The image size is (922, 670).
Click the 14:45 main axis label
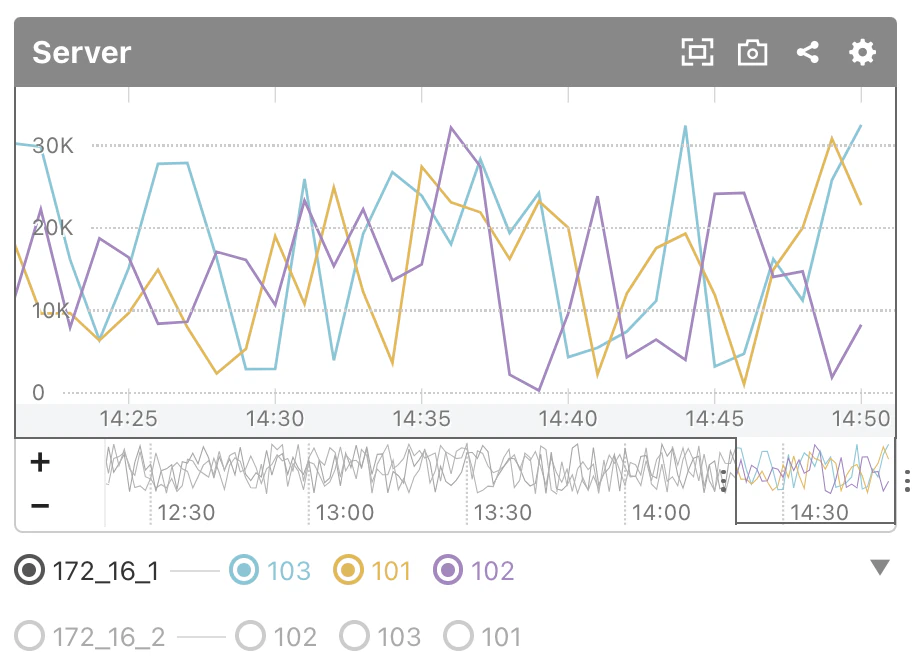pyautogui.click(x=714, y=418)
